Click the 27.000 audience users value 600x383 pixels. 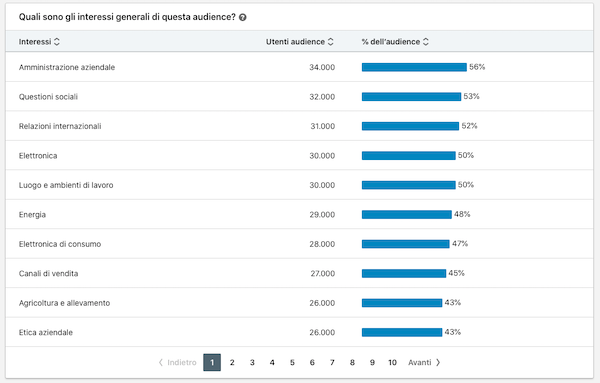click(323, 274)
